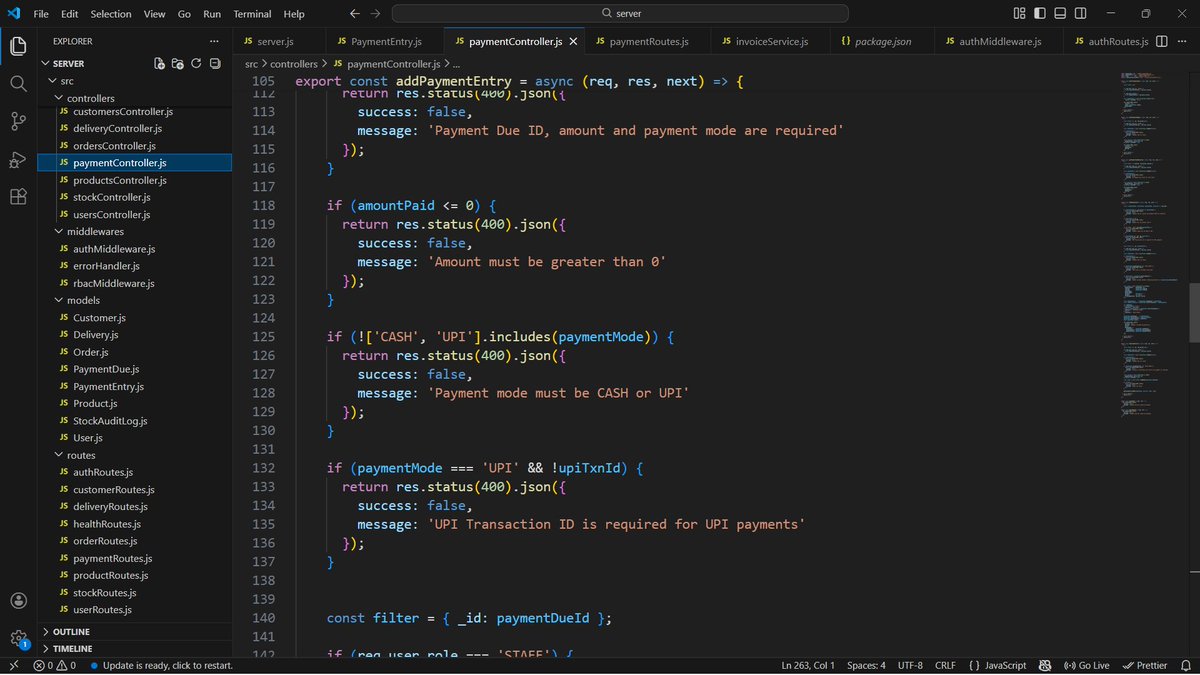The width and height of the screenshot is (1200, 675).
Task: Click sticky addPaymentEntry line 105
Action: coord(520,81)
